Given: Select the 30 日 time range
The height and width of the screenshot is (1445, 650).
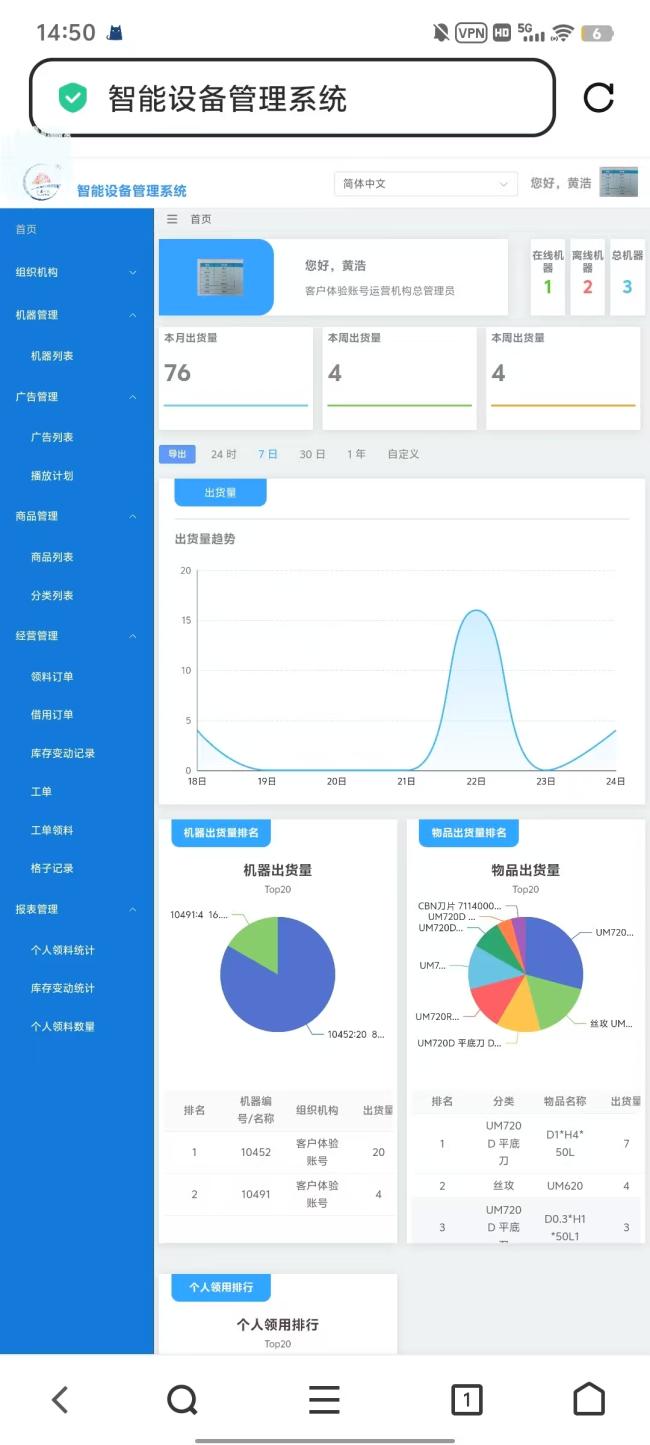Looking at the screenshot, I should point(312,454).
